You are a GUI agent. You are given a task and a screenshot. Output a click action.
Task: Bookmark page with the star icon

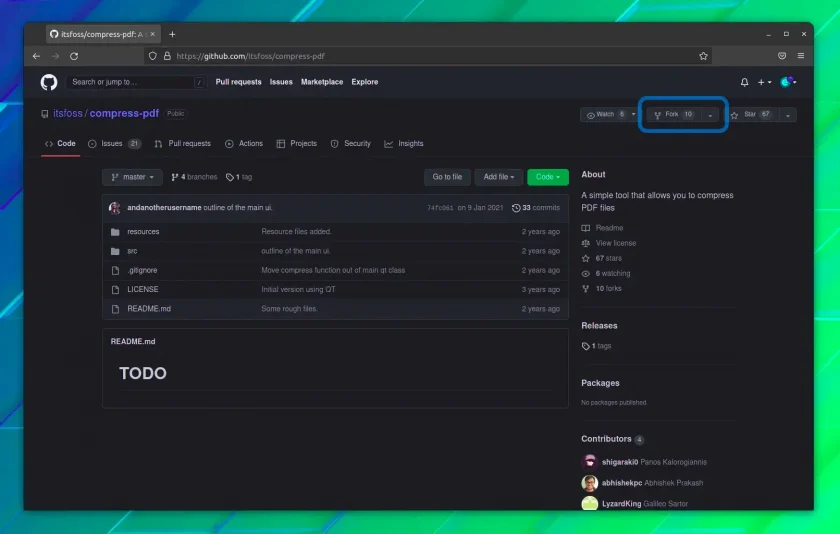pyautogui.click(x=703, y=56)
